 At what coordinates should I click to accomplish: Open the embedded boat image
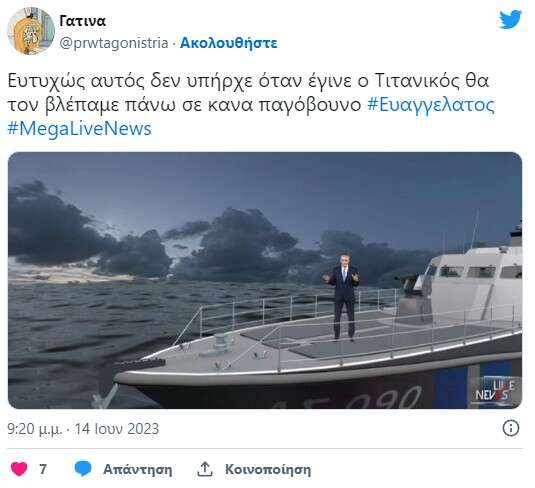coord(265,280)
